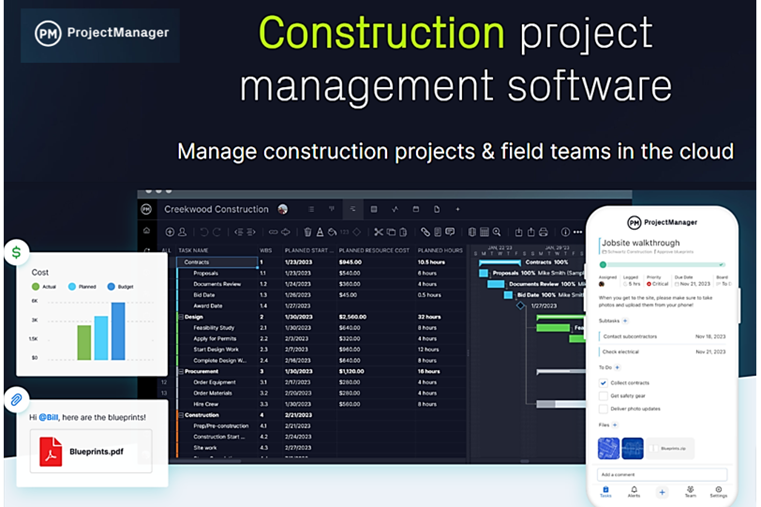The height and width of the screenshot is (507, 761).
Task: Open the Blueprints.pdf attachment
Action: coord(91,451)
